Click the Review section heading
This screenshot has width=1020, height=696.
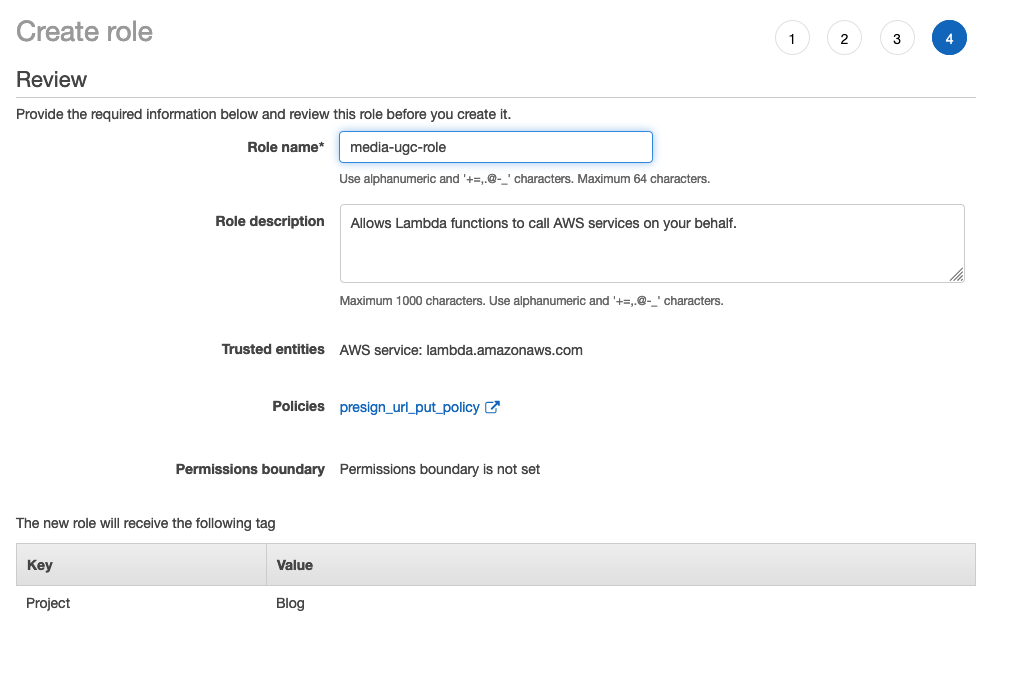[52, 80]
